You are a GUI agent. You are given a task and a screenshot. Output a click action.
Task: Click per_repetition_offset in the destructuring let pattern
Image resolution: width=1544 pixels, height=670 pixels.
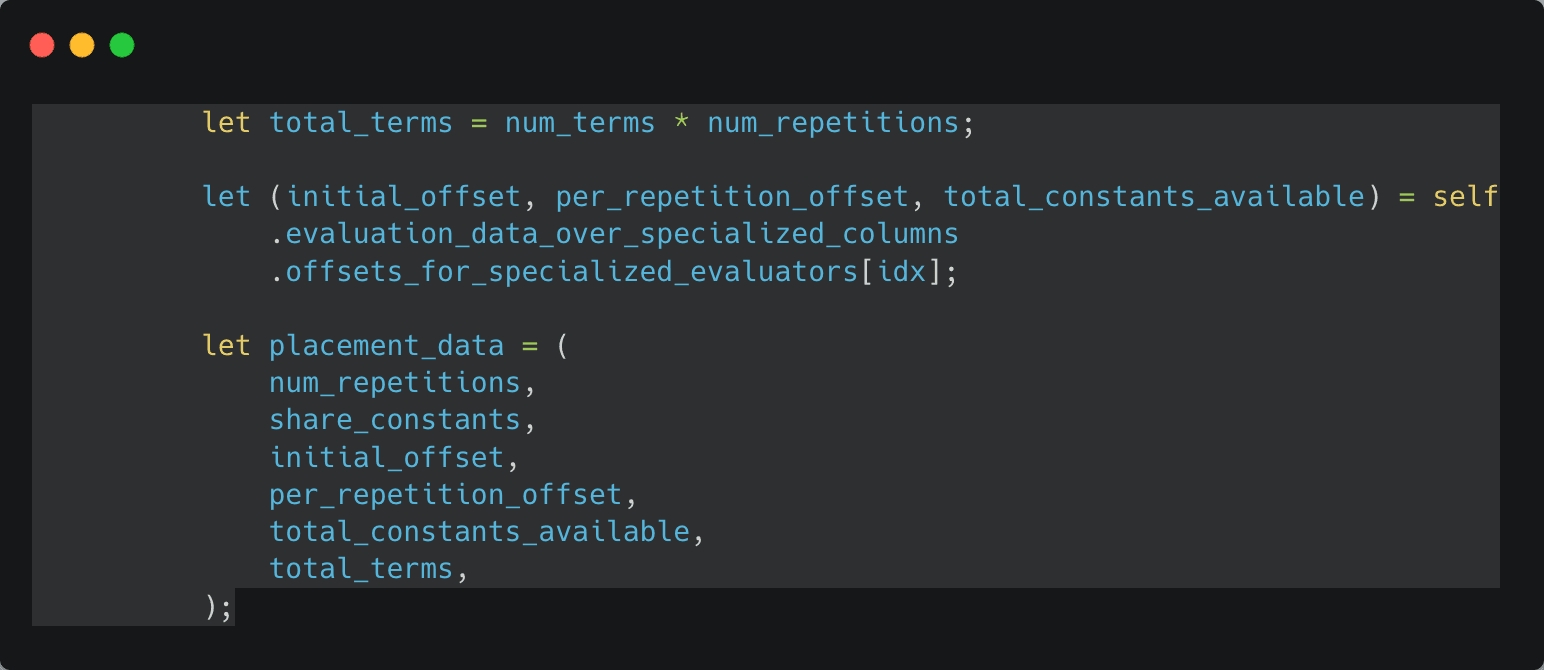pyautogui.click(x=732, y=197)
